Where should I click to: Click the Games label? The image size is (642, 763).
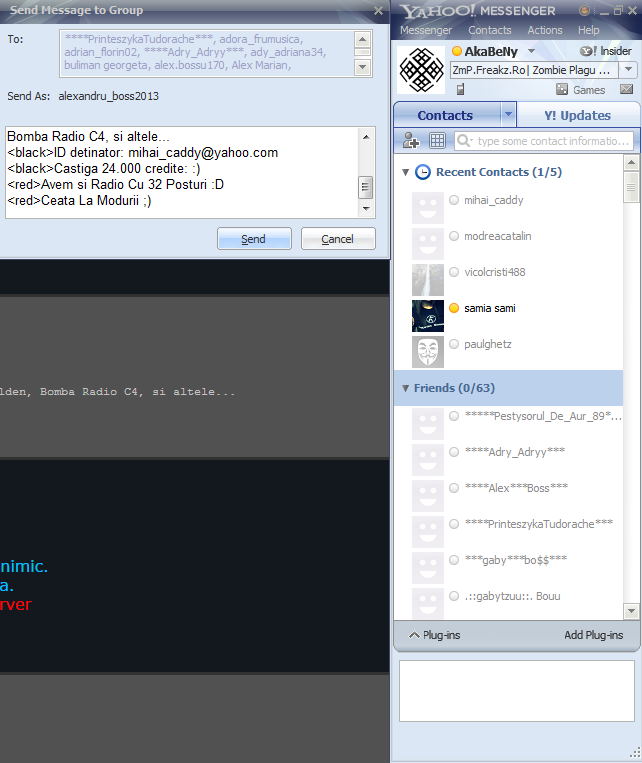[x=589, y=90]
